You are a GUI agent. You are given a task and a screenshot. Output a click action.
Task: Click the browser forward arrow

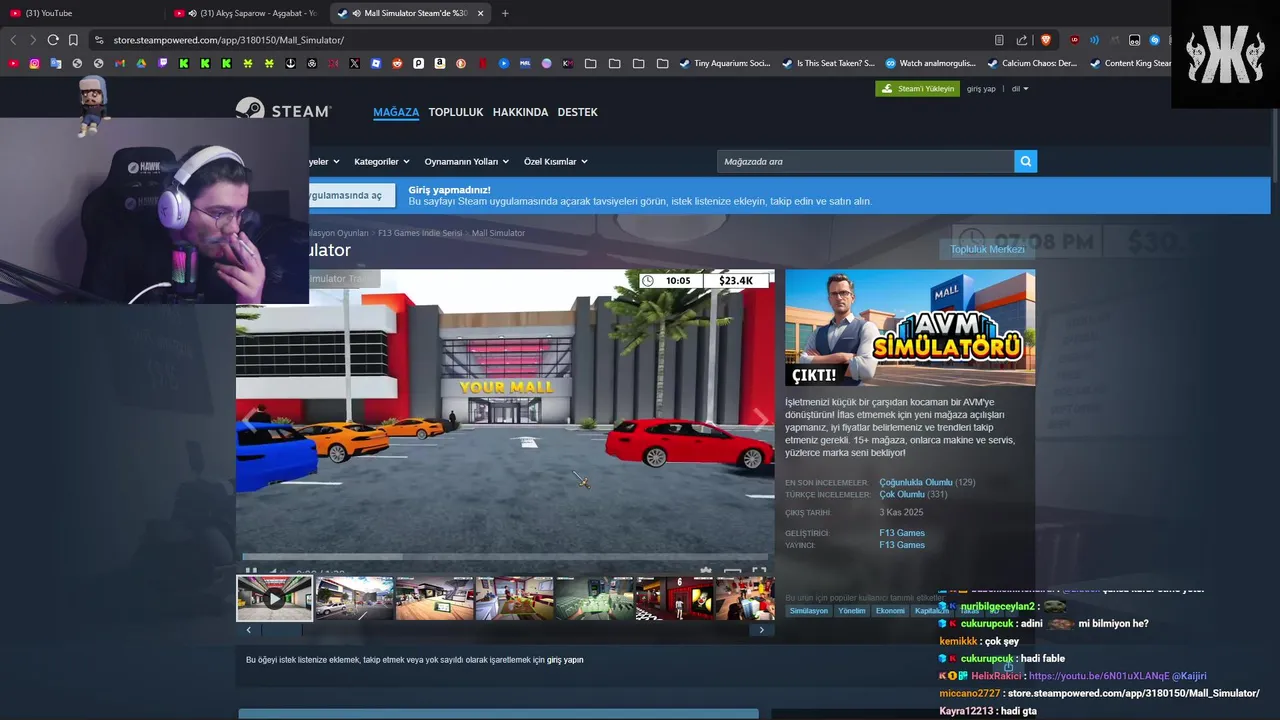pos(33,40)
